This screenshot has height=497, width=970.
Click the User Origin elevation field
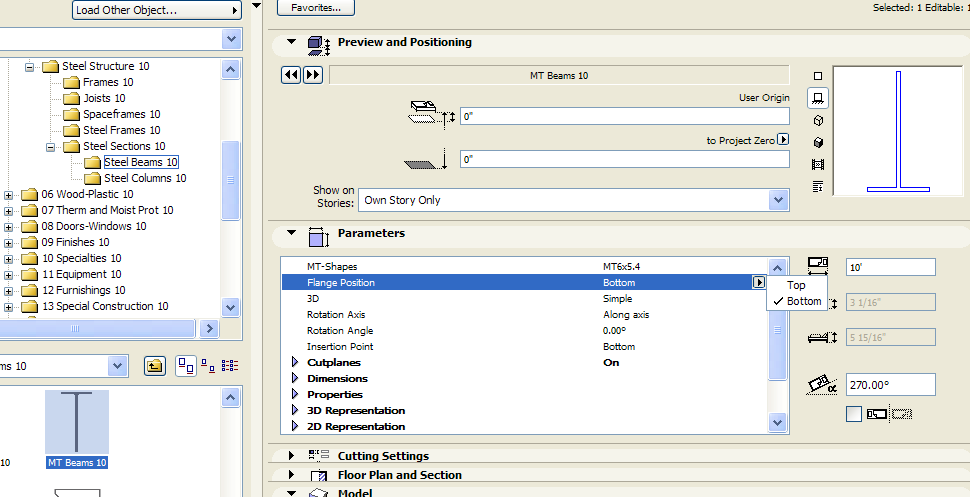(625, 116)
